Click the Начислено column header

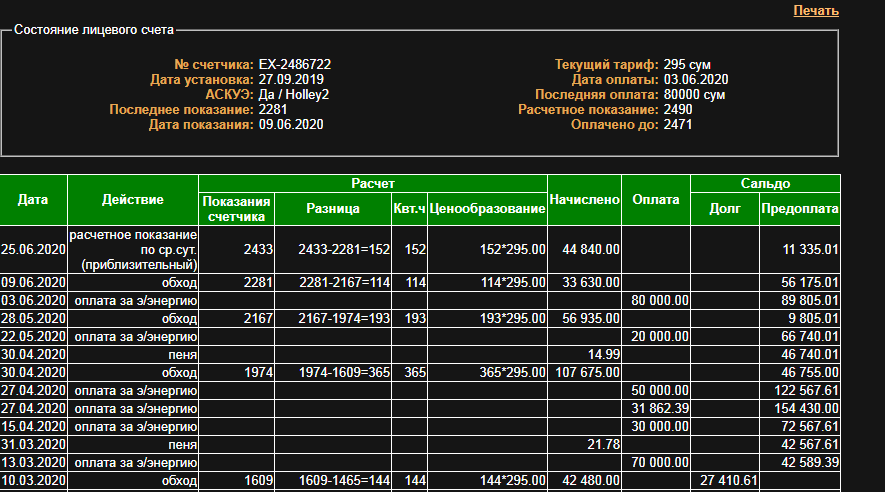584,200
